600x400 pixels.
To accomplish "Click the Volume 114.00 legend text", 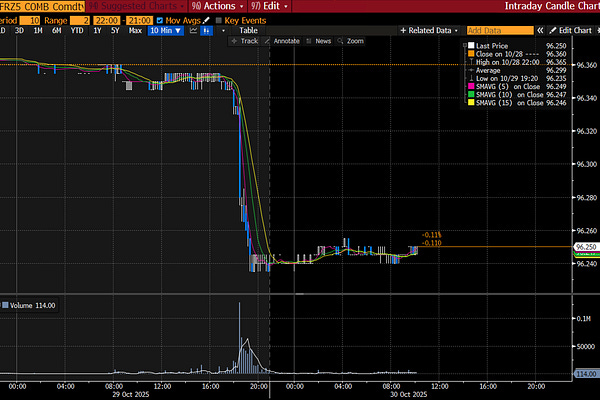I will (x=33, y=305).
